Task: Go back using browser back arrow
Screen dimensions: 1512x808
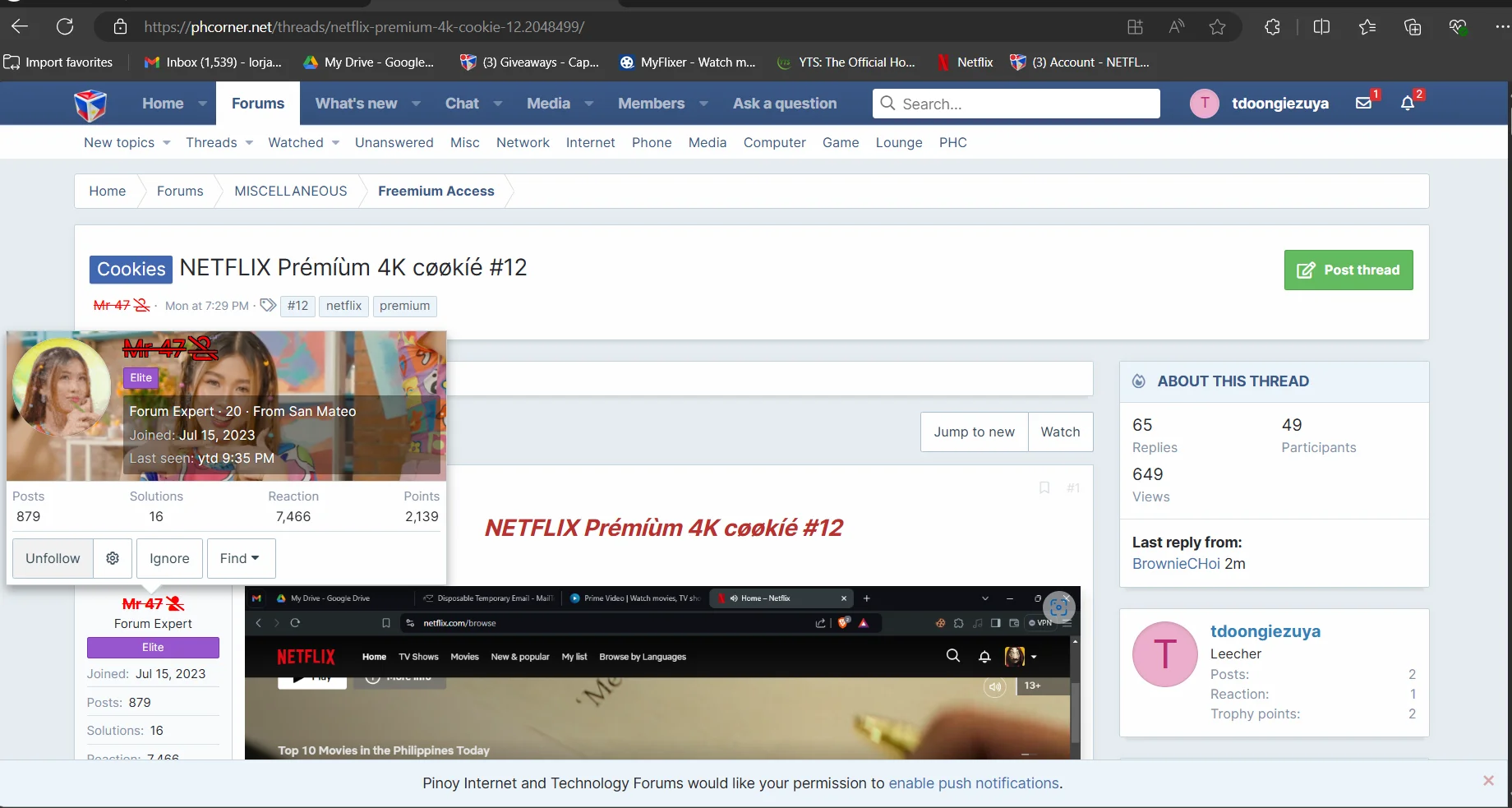Action: coord(21,27)
